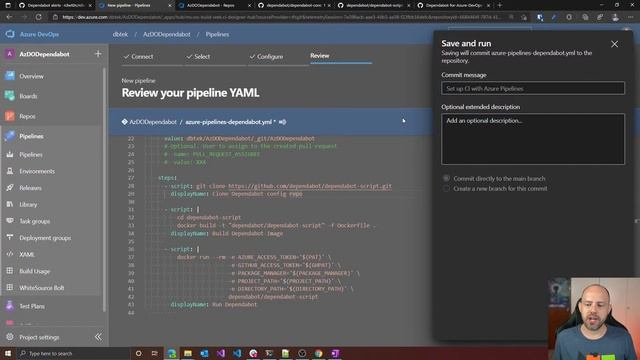The height and width of the screenshot is (360, 640).
Task: Reload the page in browser
Action: 38,17
